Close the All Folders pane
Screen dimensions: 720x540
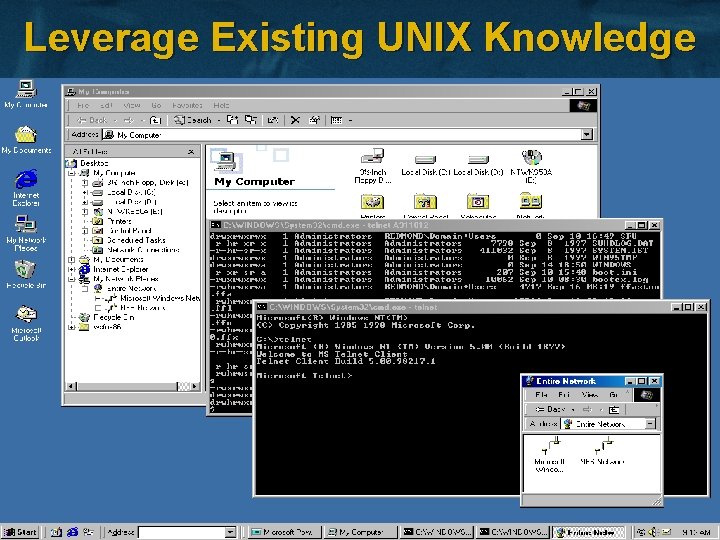pyautogui.click(x=191, y=152)
